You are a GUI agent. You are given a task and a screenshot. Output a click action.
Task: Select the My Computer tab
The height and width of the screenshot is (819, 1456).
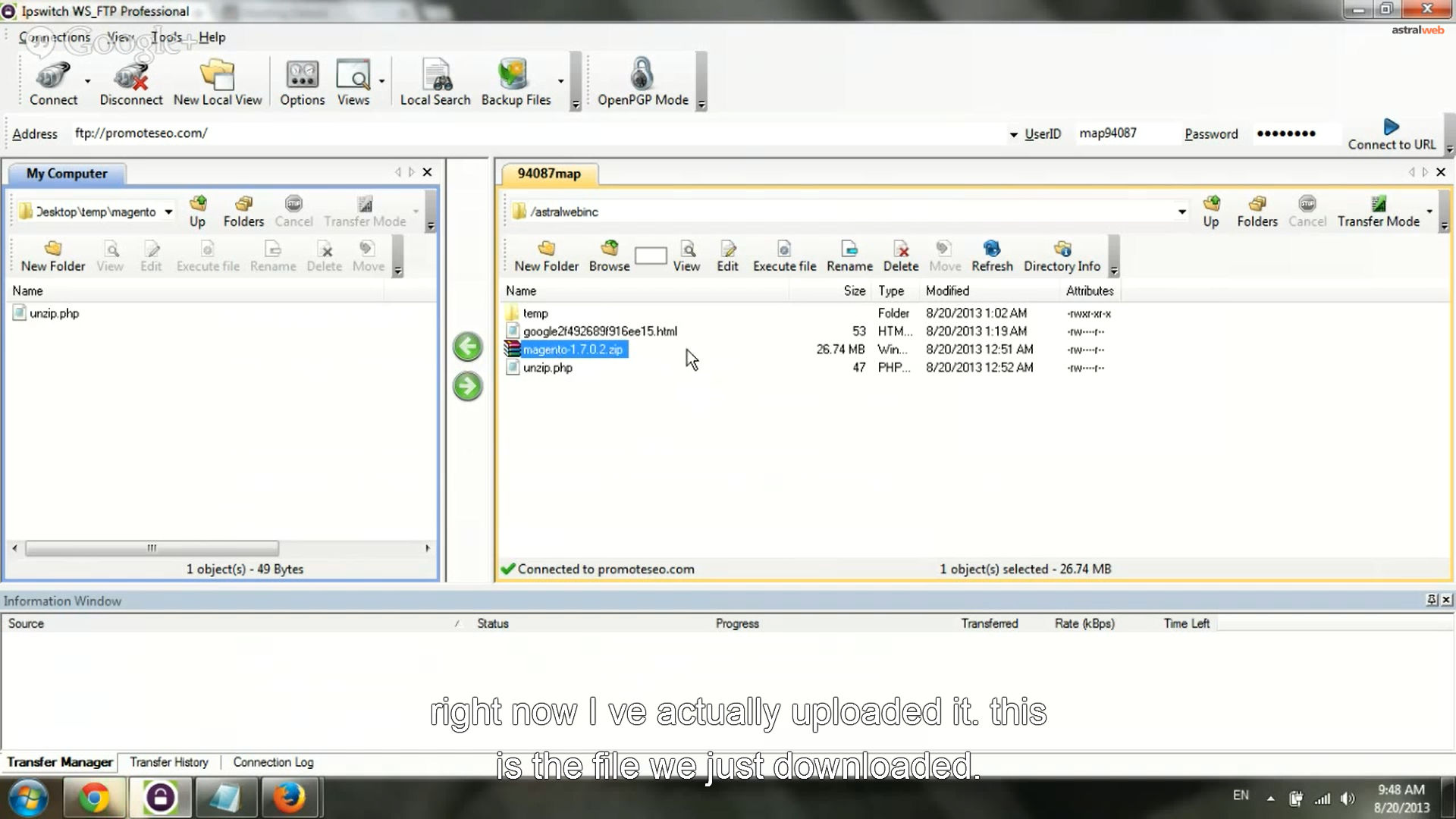coord(67,174)
